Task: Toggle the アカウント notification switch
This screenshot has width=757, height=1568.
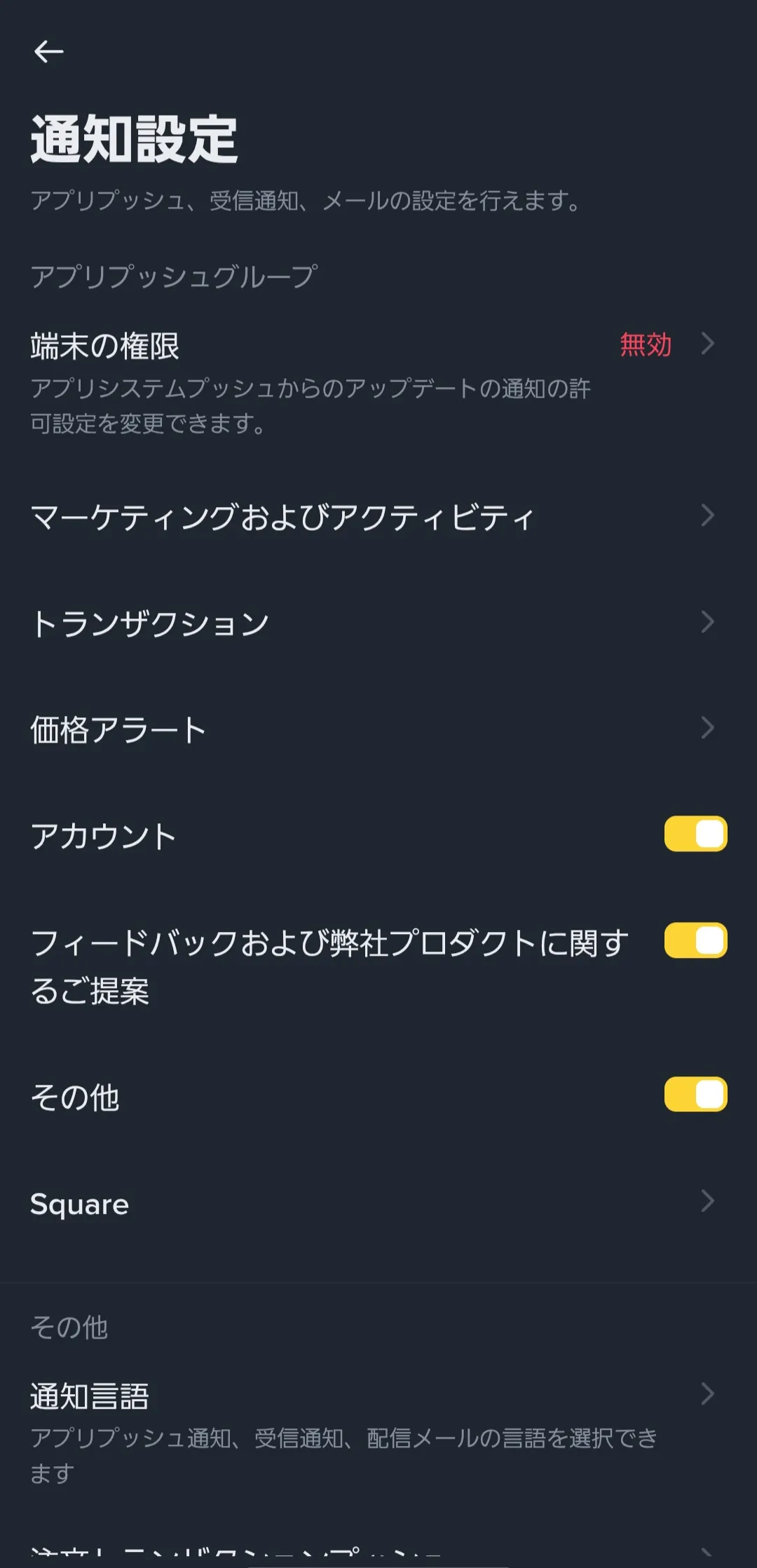Action: 695,834
